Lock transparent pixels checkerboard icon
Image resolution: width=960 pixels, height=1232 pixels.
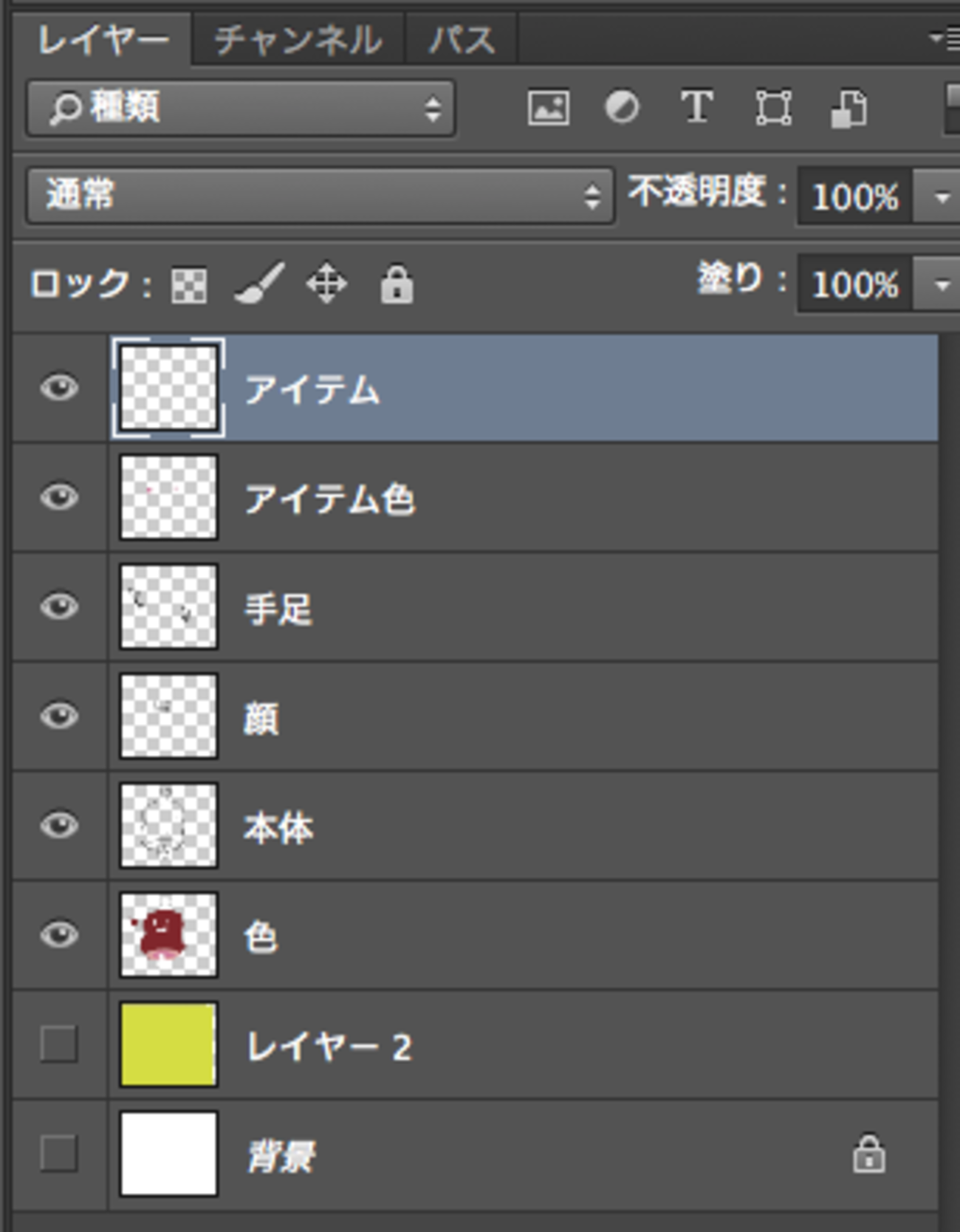point(189,285)
